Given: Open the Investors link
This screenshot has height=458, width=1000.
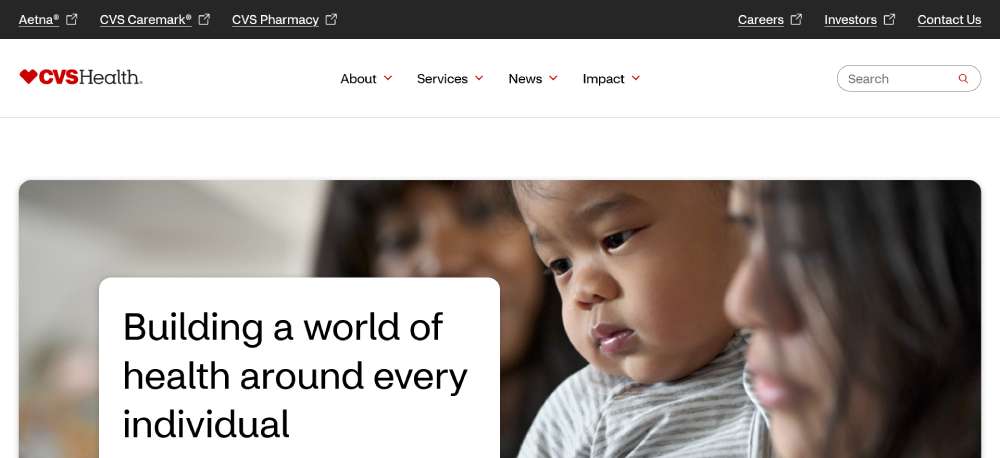Looking at the screenshot, I should click(850, 20).
